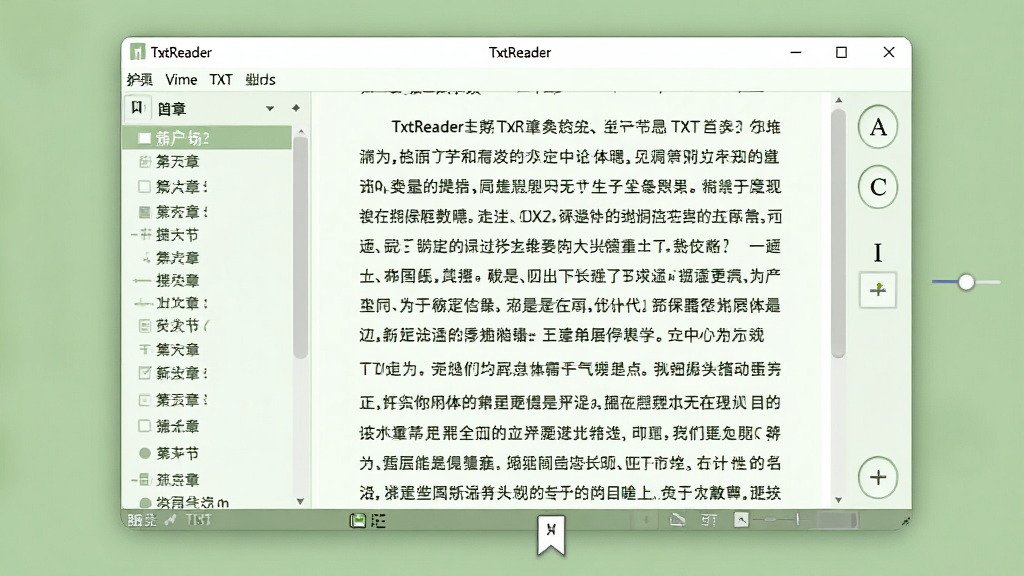Screen dimensions: 1024x576
Task: Toggle the dotted square box in the chapter list
Action: click(x=144, y=399)
